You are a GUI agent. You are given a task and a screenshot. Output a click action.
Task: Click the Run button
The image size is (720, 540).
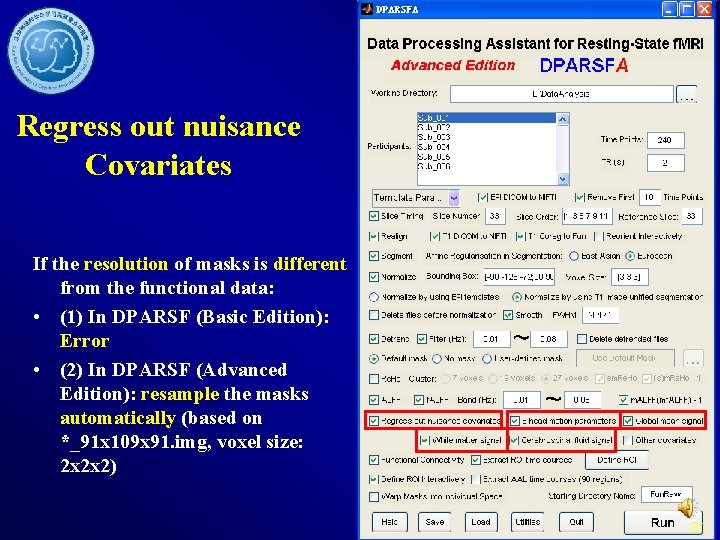pos(663,523)
